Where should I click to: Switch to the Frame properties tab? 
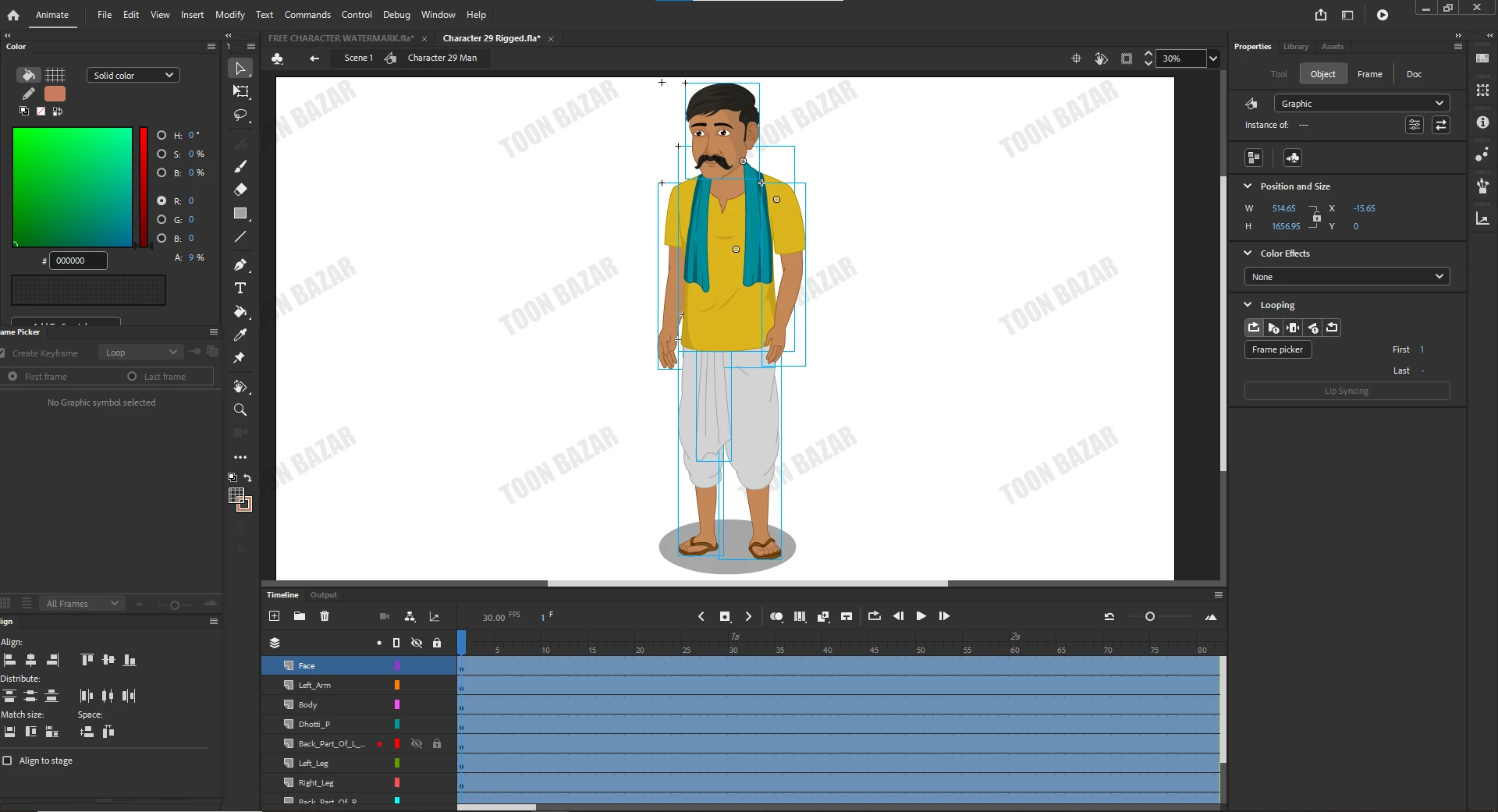point(1369,74)
